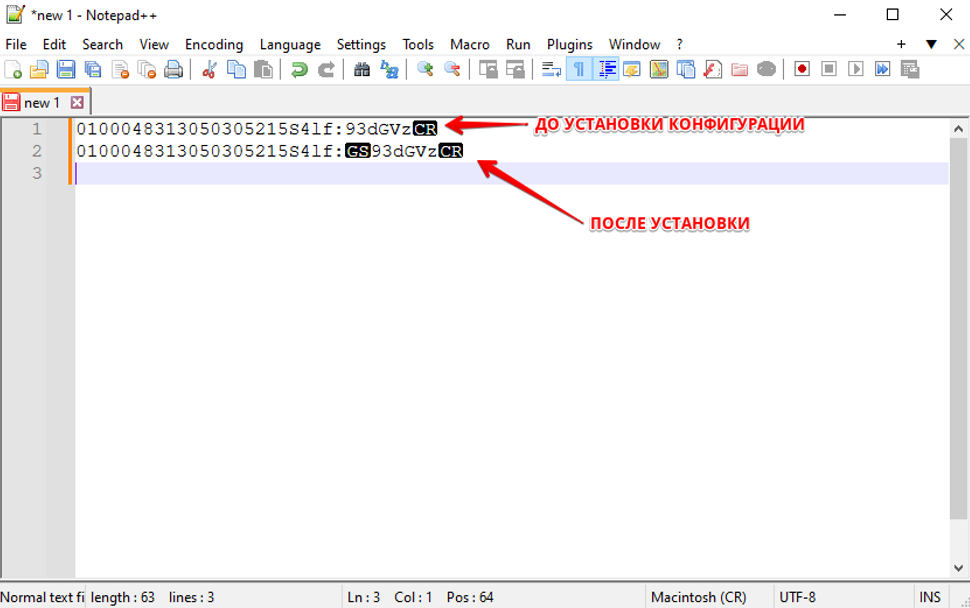Click the Print icon in toolbar

click(x=174, y=69)
